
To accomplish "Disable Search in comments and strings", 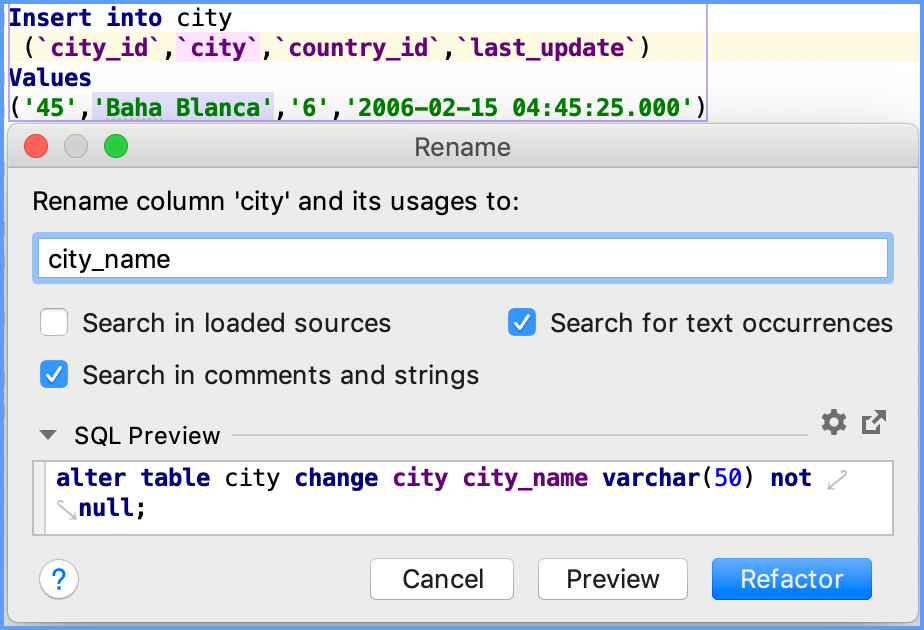I will 54,375.
